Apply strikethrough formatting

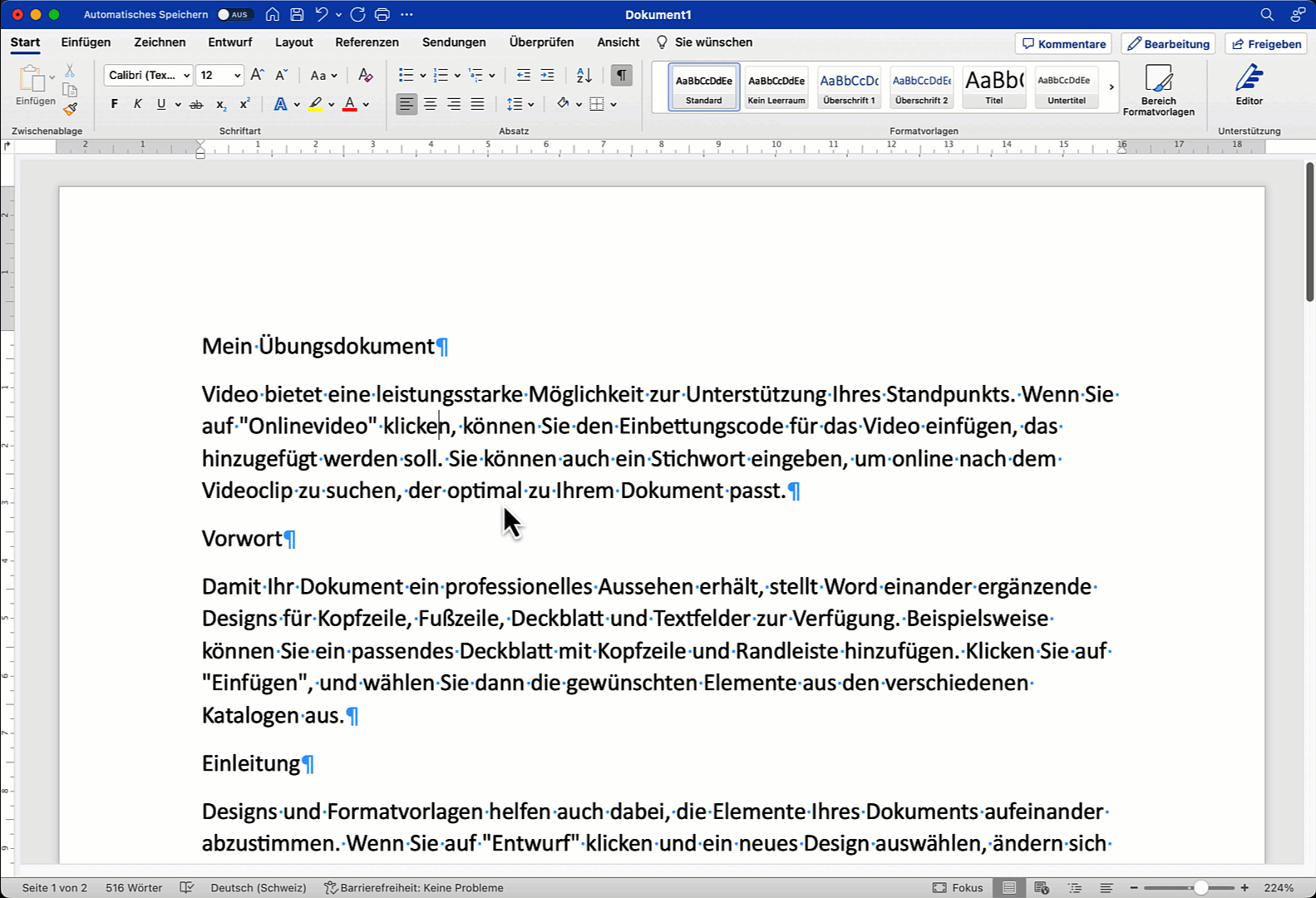coord(196,105)
